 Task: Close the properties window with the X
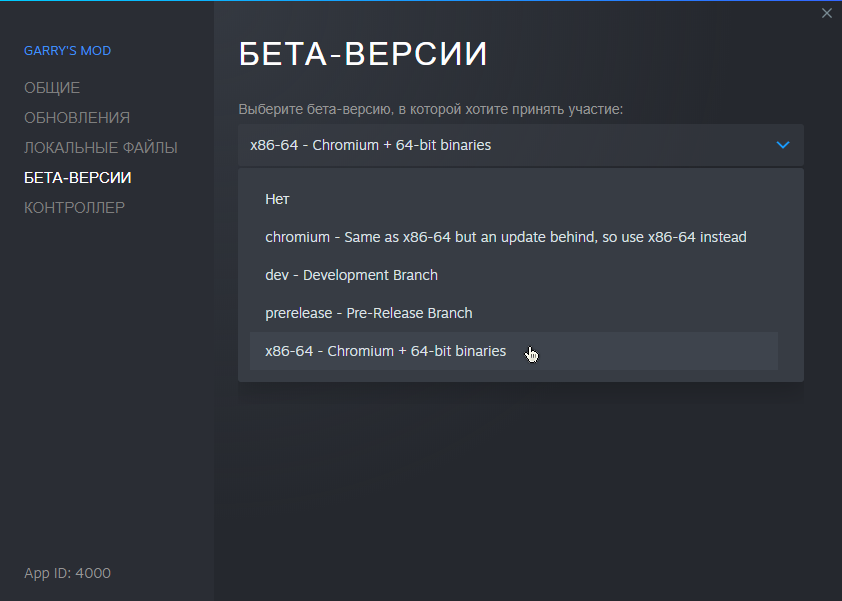click(x=826, y=13)
